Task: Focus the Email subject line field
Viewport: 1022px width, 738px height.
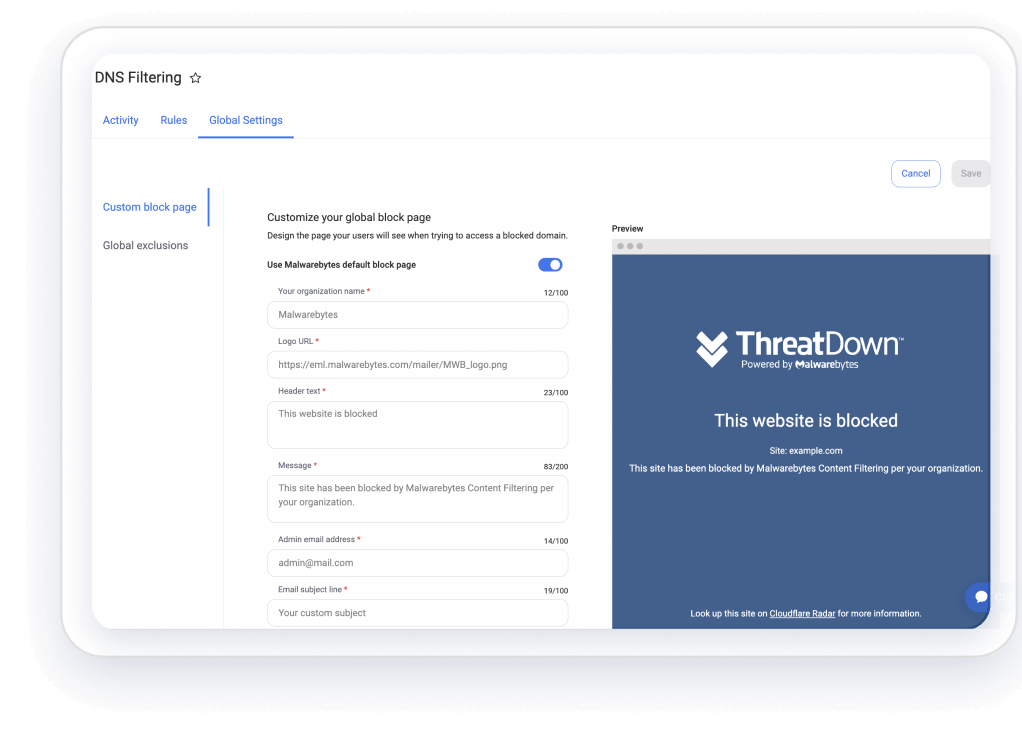Action: (418, 613)
